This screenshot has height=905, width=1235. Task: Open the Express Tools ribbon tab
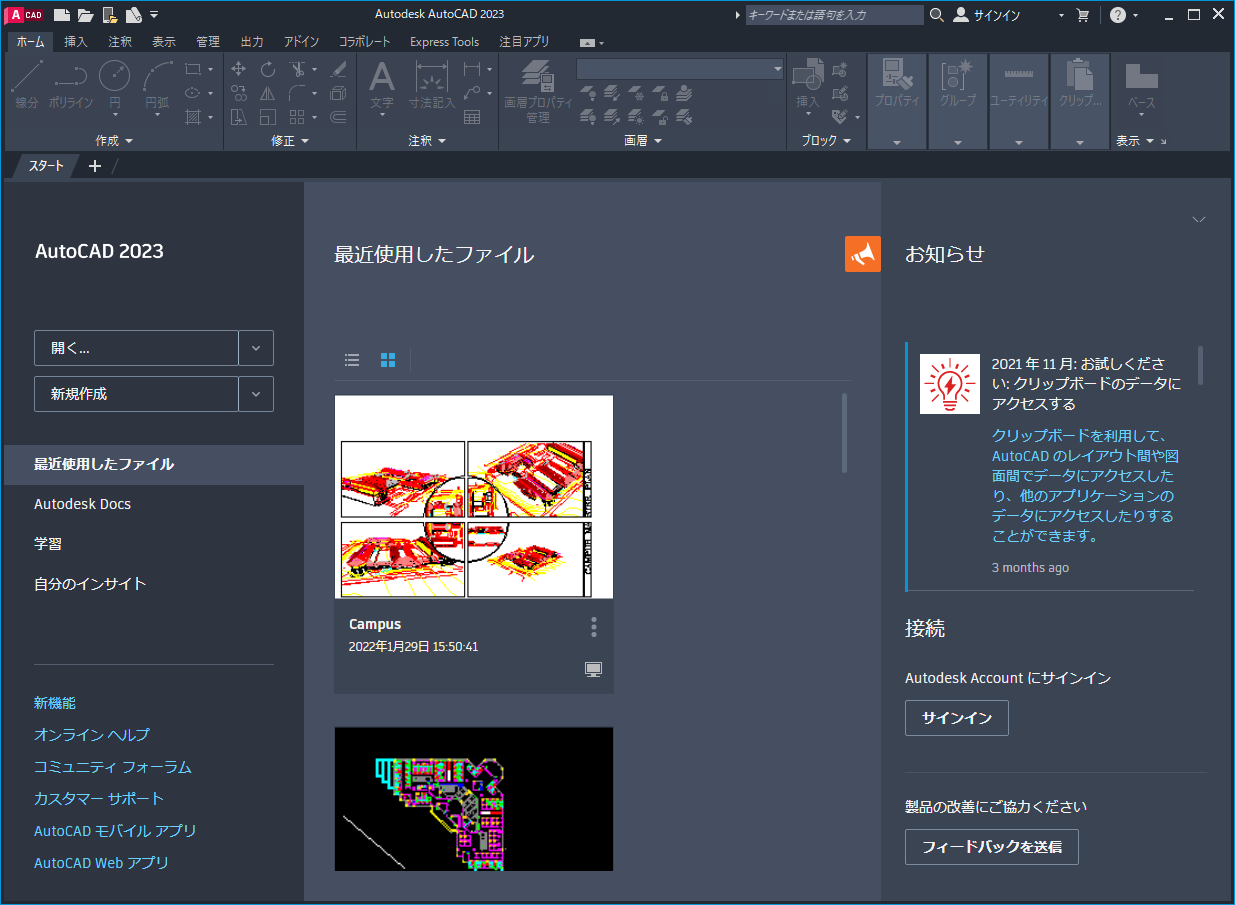[444, 42]
